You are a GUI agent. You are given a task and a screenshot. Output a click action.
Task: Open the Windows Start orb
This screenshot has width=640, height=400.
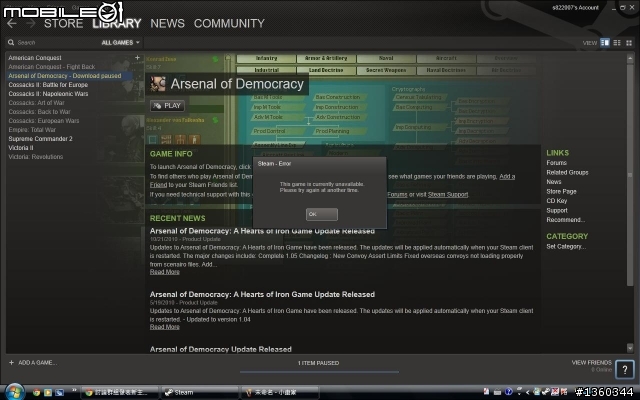pyautogui.click(x=15, y=392)
